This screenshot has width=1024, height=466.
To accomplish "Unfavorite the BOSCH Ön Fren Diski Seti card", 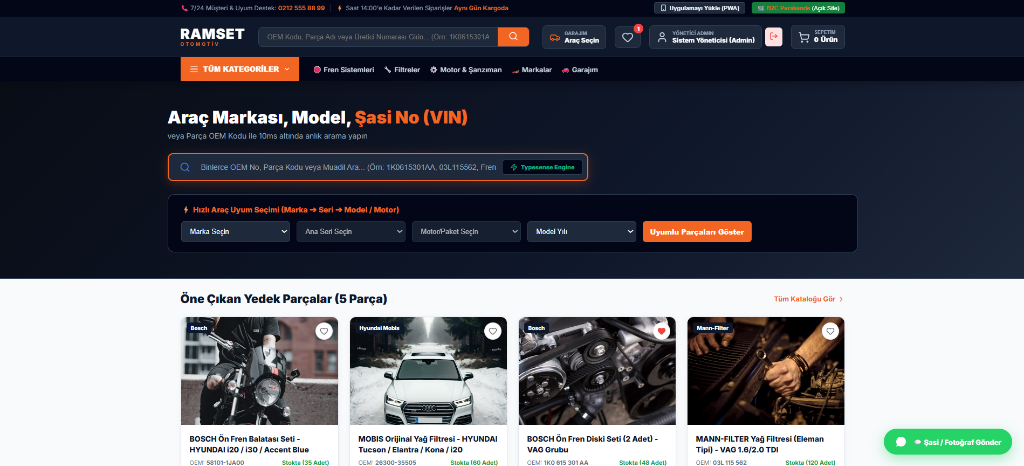I will [x=662, y=332].
